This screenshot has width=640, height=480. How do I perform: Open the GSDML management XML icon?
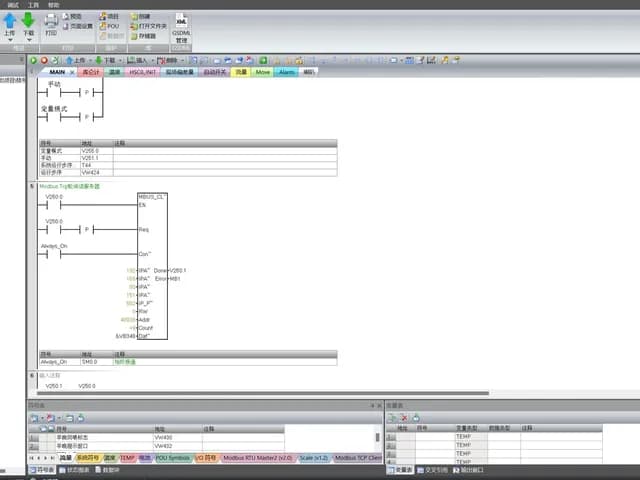click(181, 20)
